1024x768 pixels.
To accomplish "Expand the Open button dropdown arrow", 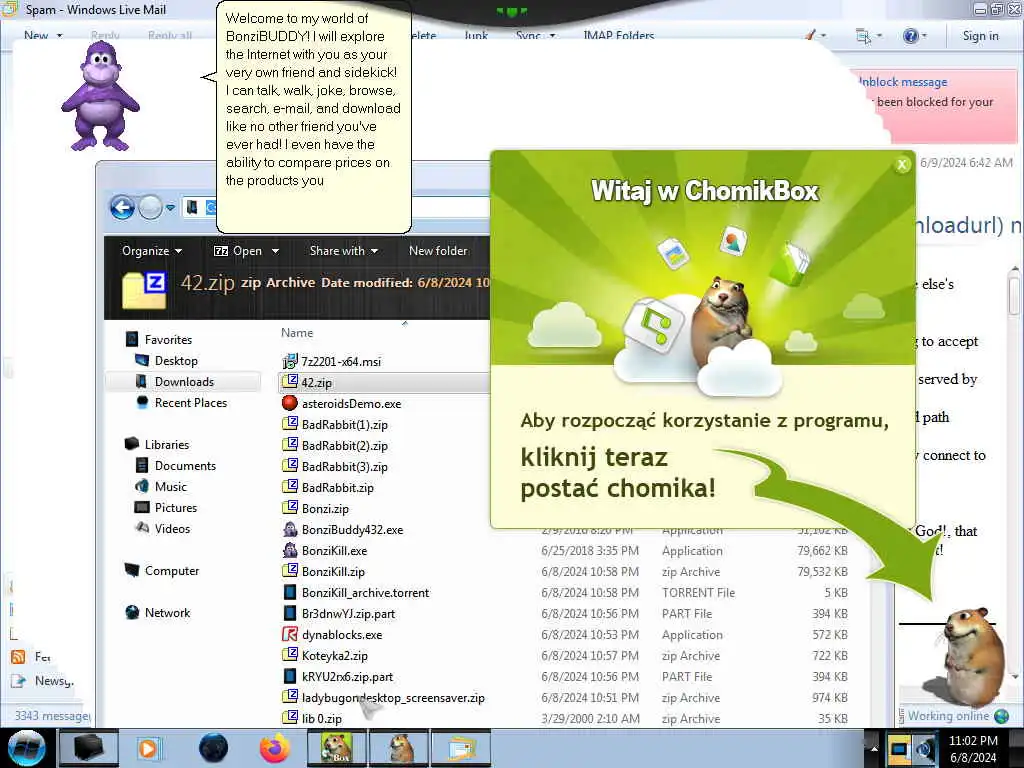I will [x=276, y=251].
